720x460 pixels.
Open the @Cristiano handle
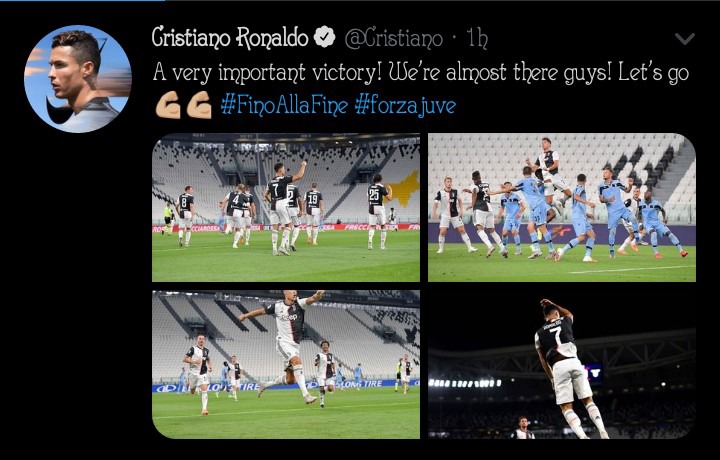(394, 39)
